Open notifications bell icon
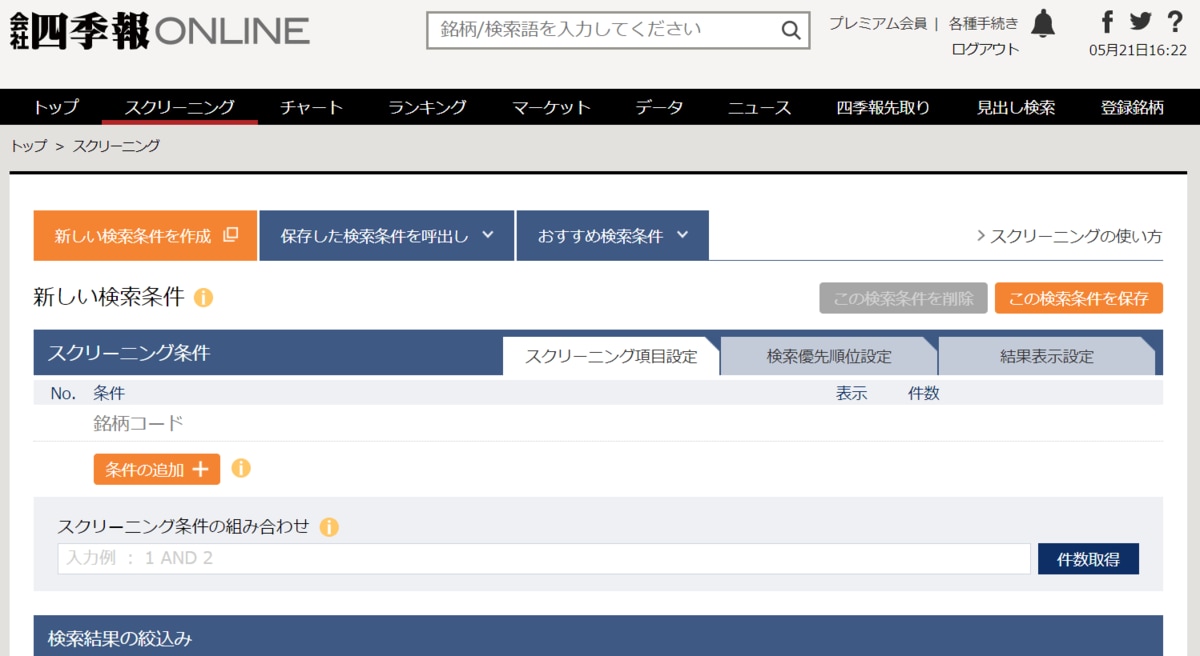The width and height of the screenshot is (1200, 656). click(1043, 23)
